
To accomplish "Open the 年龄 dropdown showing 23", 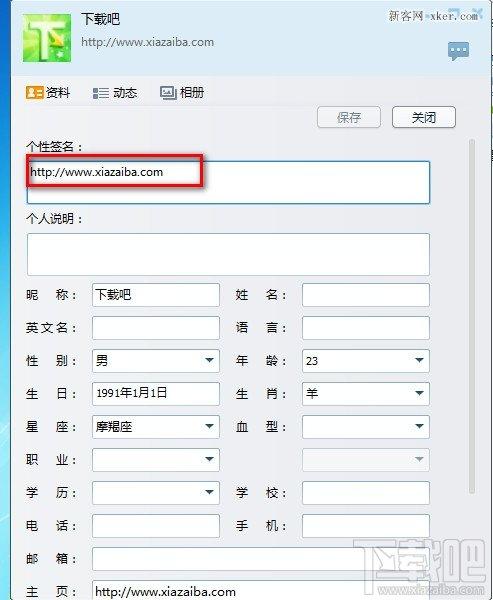I will 366,361.
